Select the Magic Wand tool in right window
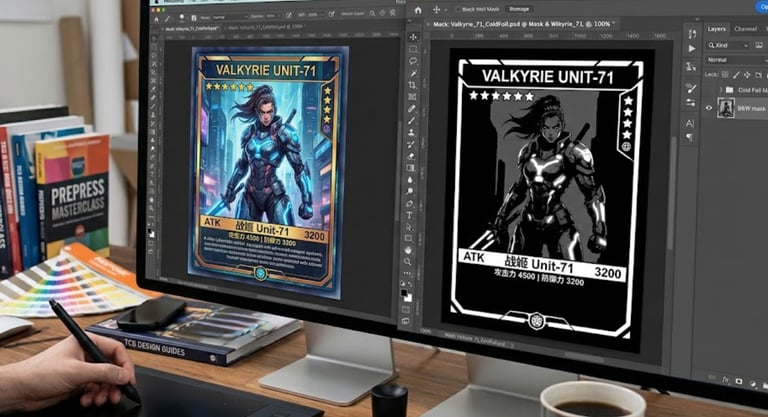The height and width of the screenshot is (417, 768). (413, 73)
